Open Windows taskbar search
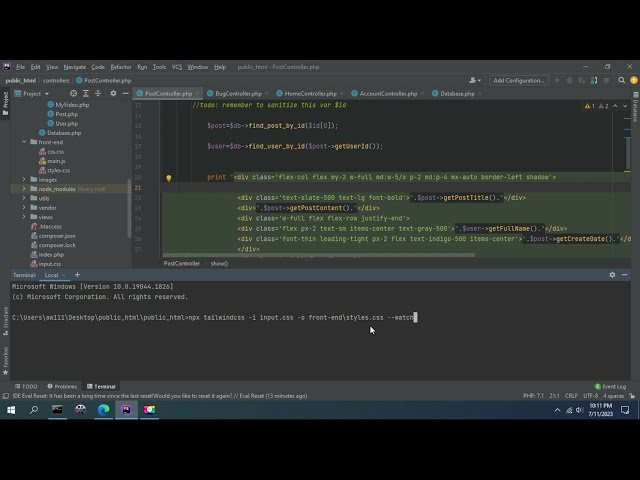Image resolution: width=640 pixels, height=480 pixels. (x=34, y=410)
